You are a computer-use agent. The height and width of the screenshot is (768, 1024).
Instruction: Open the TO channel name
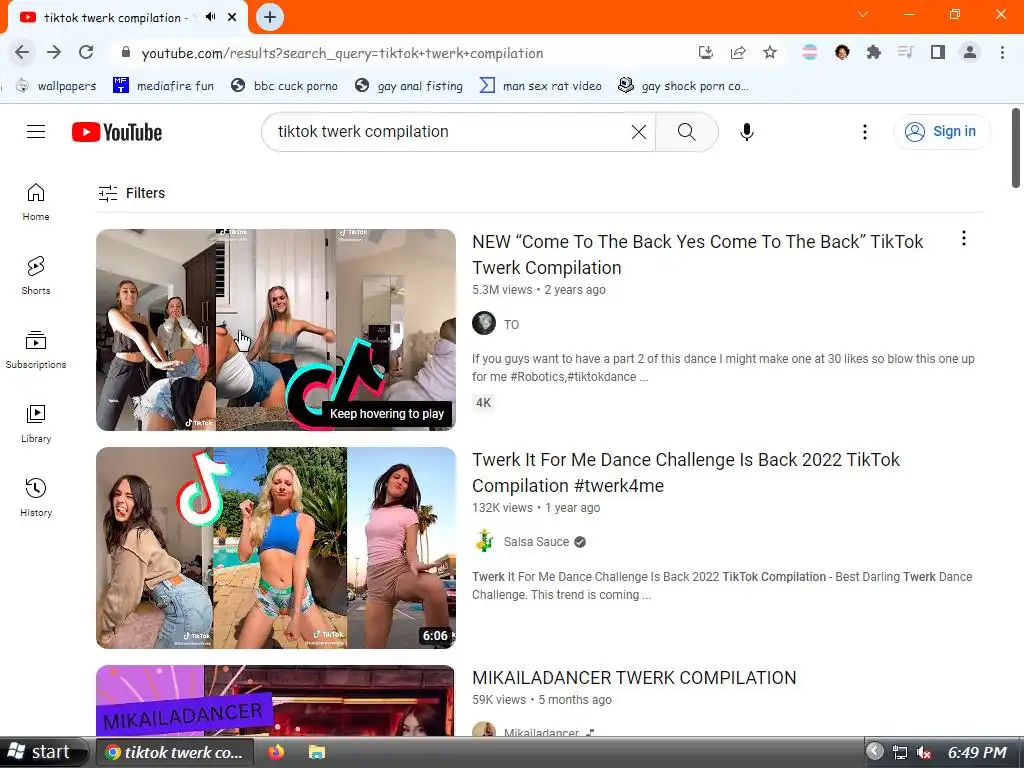511,325
